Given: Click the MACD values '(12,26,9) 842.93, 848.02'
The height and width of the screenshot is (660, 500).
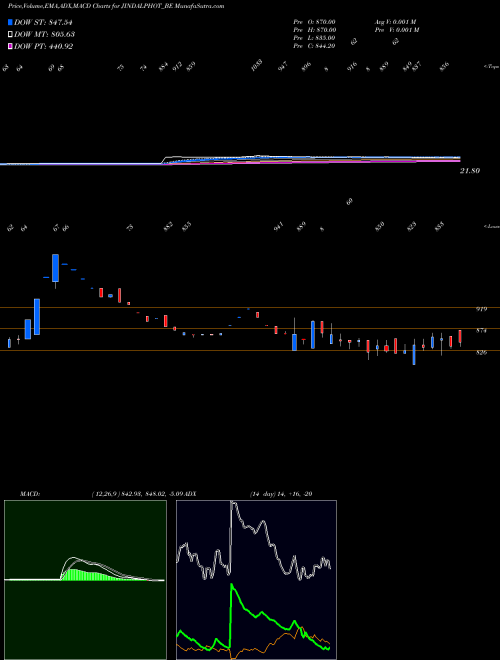Looking at the screenshot, I should [128, 494].
